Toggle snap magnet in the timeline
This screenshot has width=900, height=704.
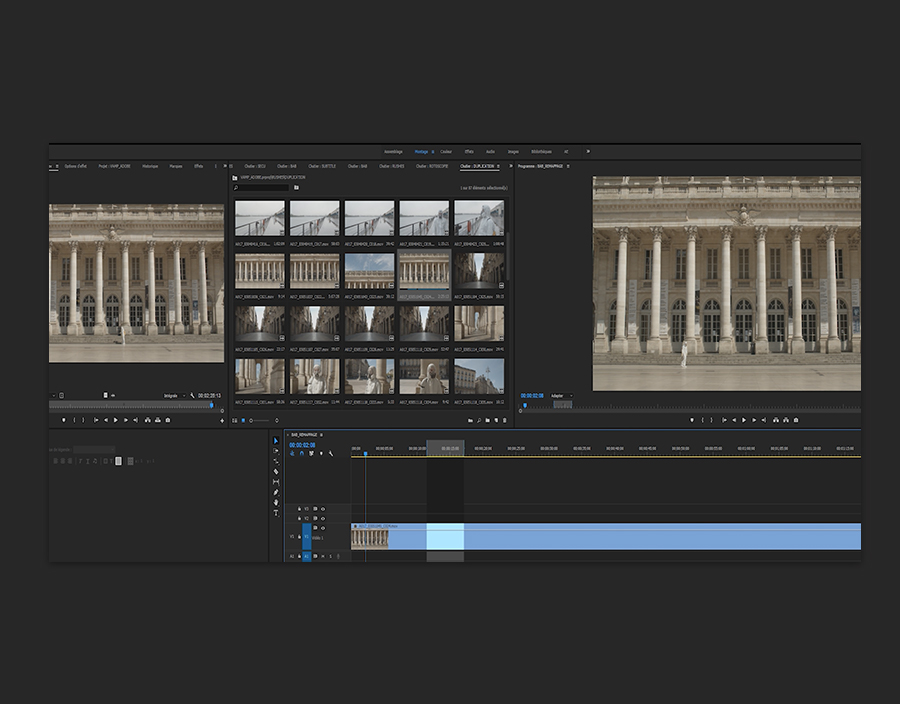[301, 454]
